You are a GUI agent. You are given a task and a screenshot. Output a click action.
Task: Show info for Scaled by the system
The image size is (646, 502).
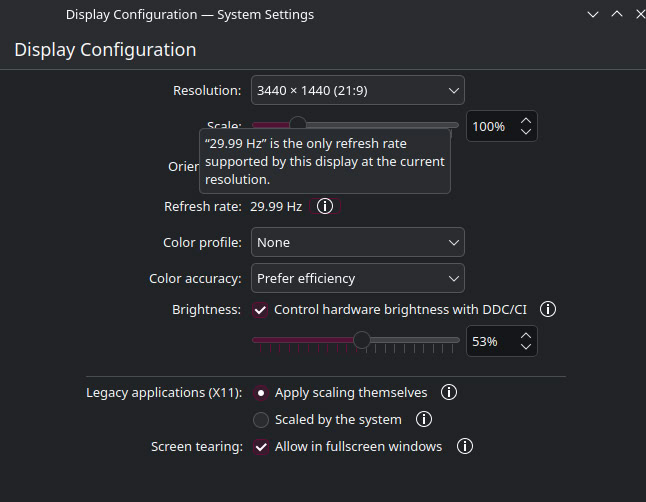(x=424, y=420)
